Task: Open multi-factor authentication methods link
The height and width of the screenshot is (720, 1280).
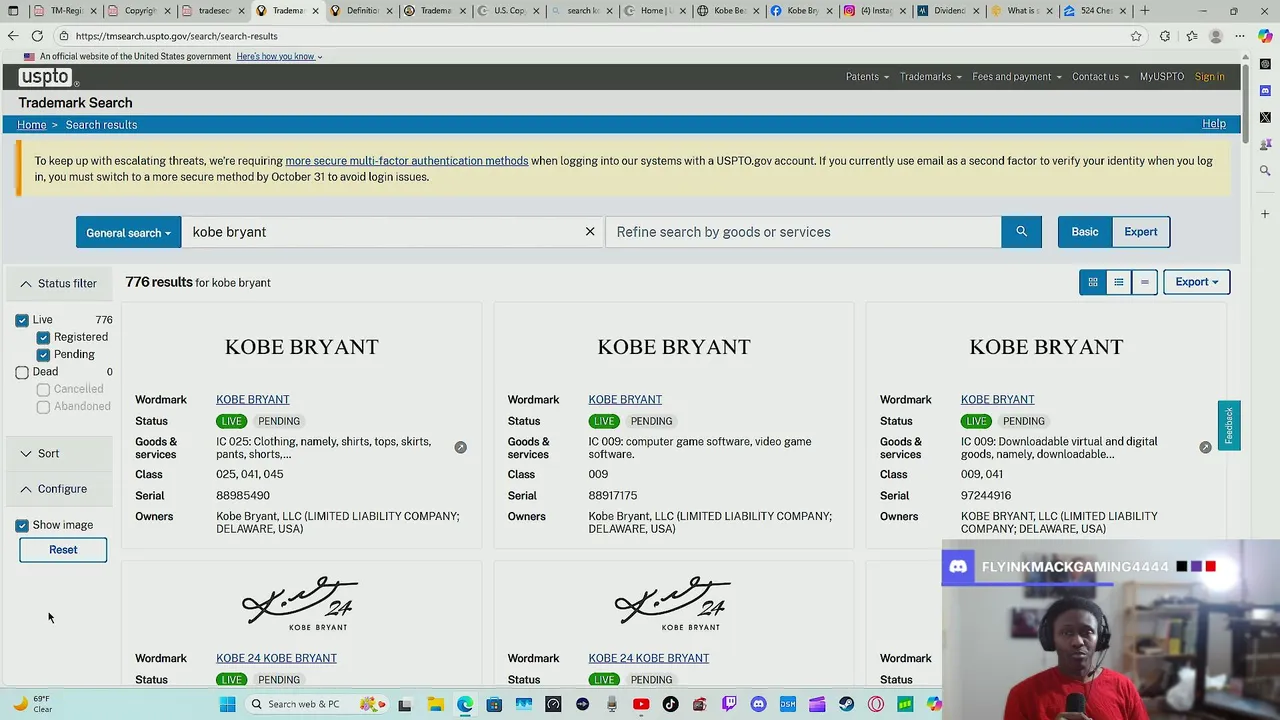Action: tap(407, 161)
